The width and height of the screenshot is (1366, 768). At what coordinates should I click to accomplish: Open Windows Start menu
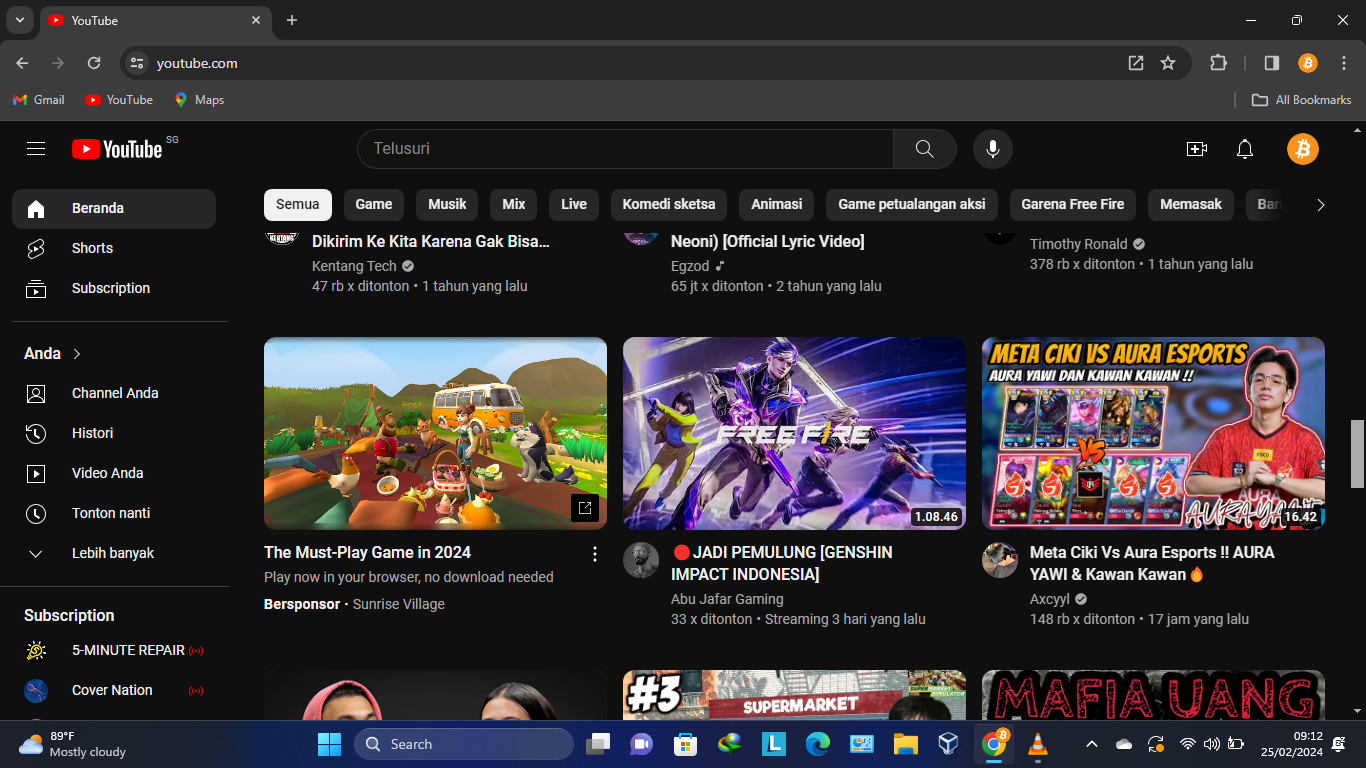tap(329, 744)
